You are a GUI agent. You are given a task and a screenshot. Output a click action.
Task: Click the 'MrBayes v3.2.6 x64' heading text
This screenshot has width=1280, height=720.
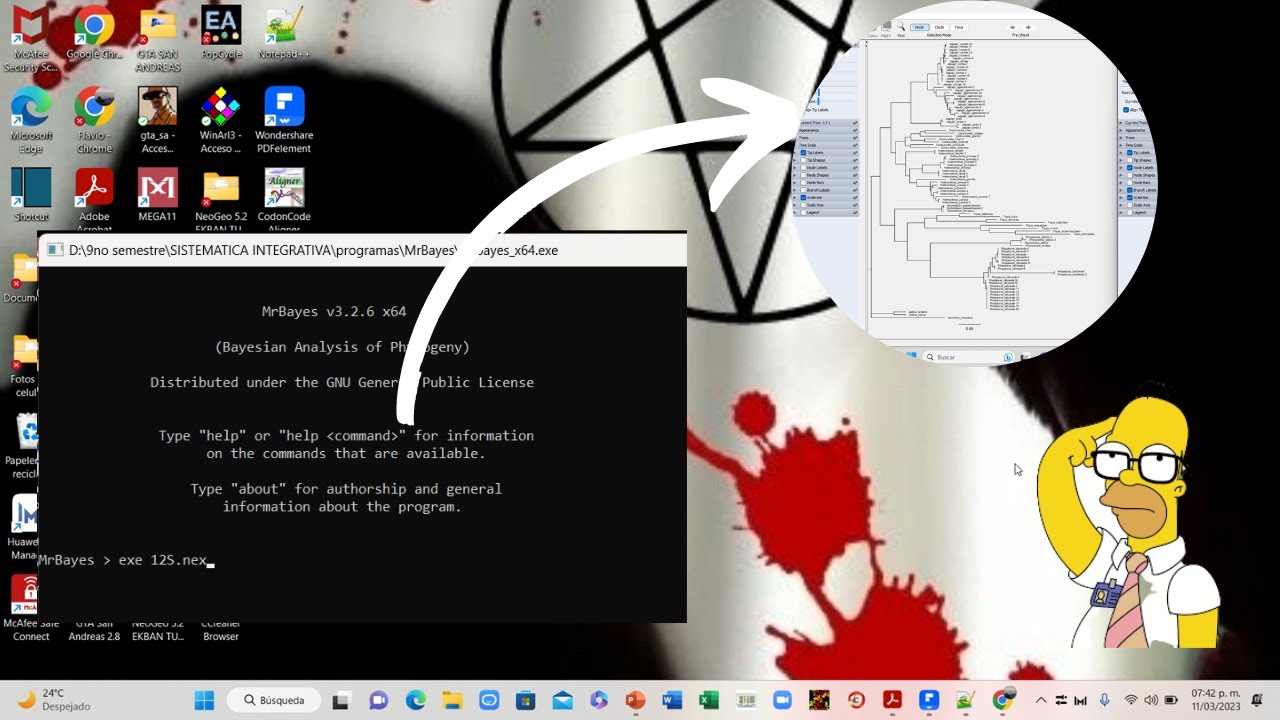(334, 311)
